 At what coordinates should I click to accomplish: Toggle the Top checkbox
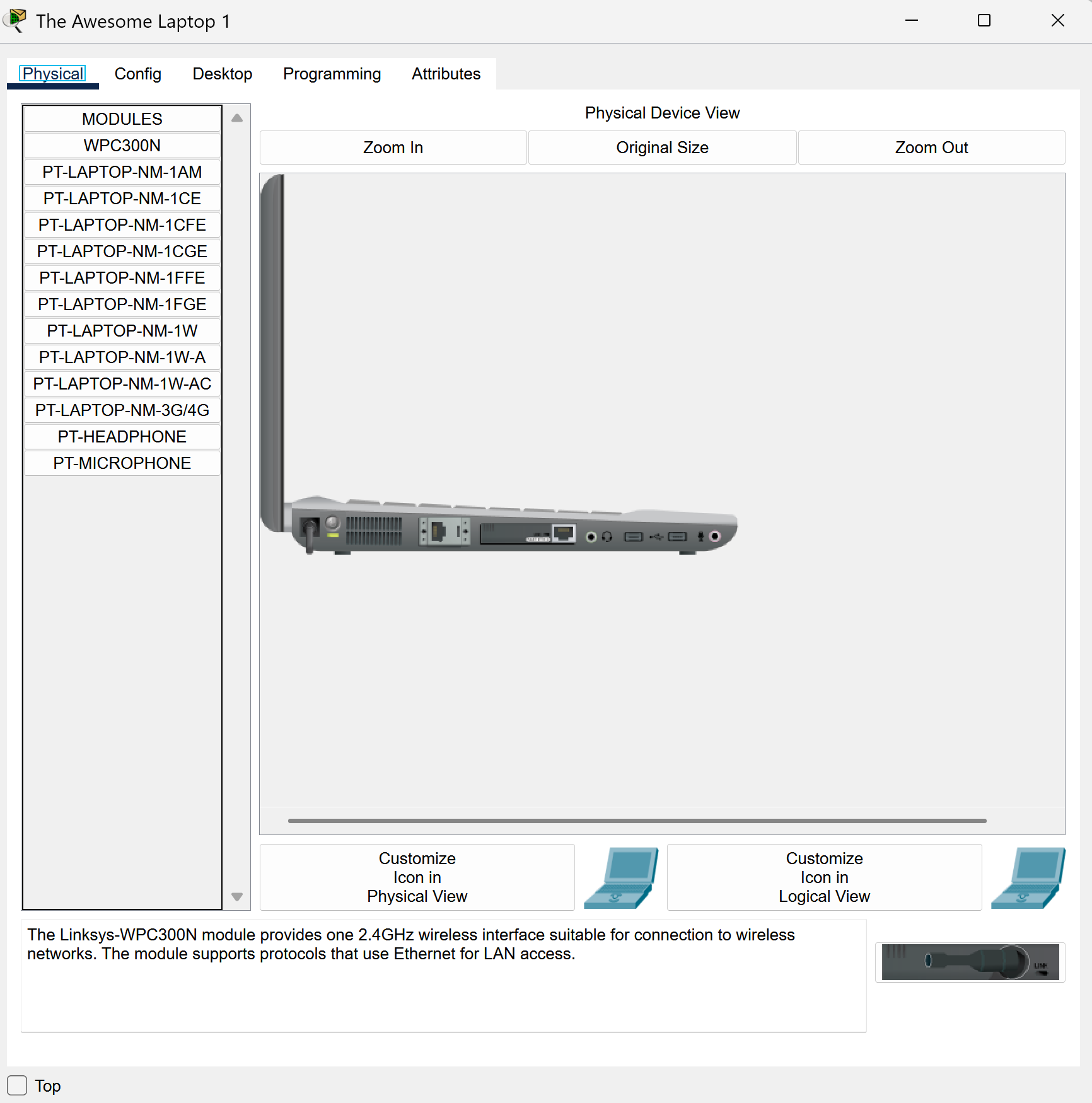coord(17,1085)
